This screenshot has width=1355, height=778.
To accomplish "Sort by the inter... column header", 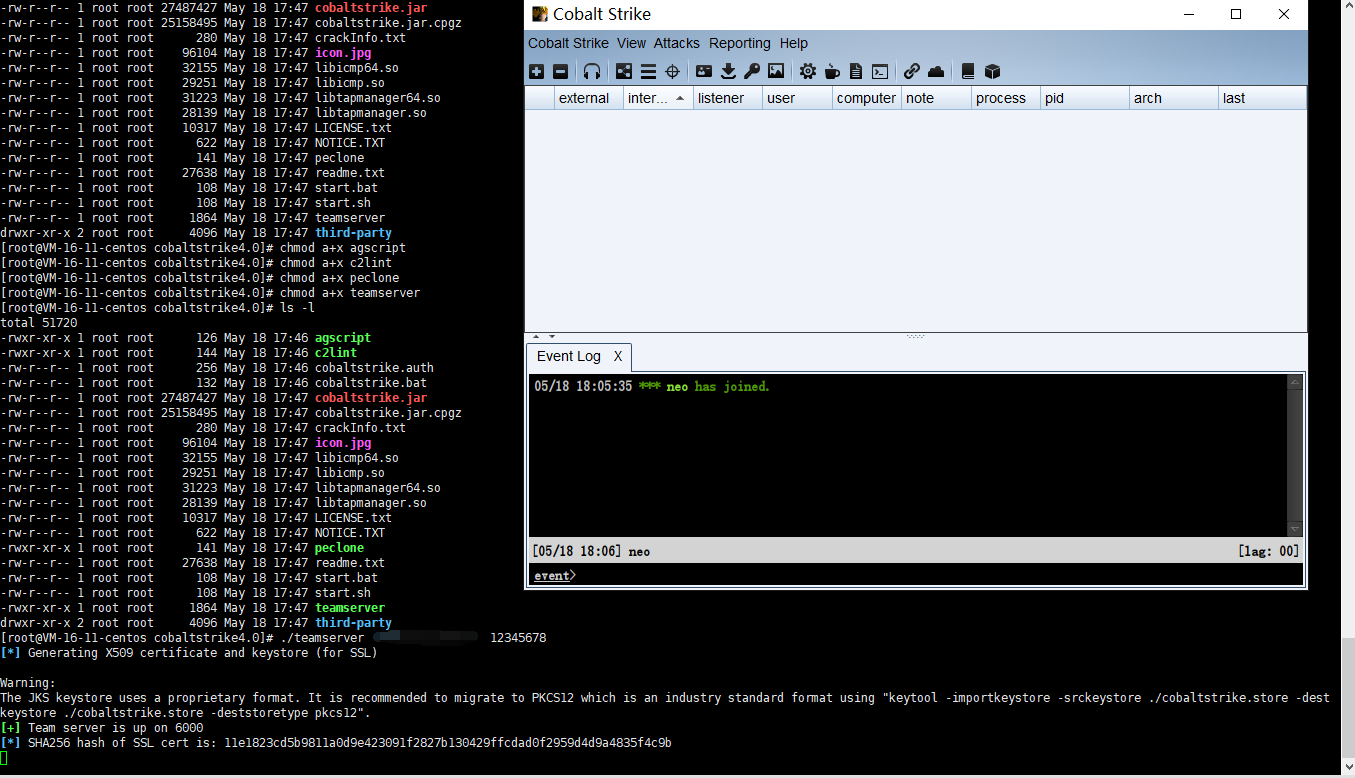I will click(658, 98).
